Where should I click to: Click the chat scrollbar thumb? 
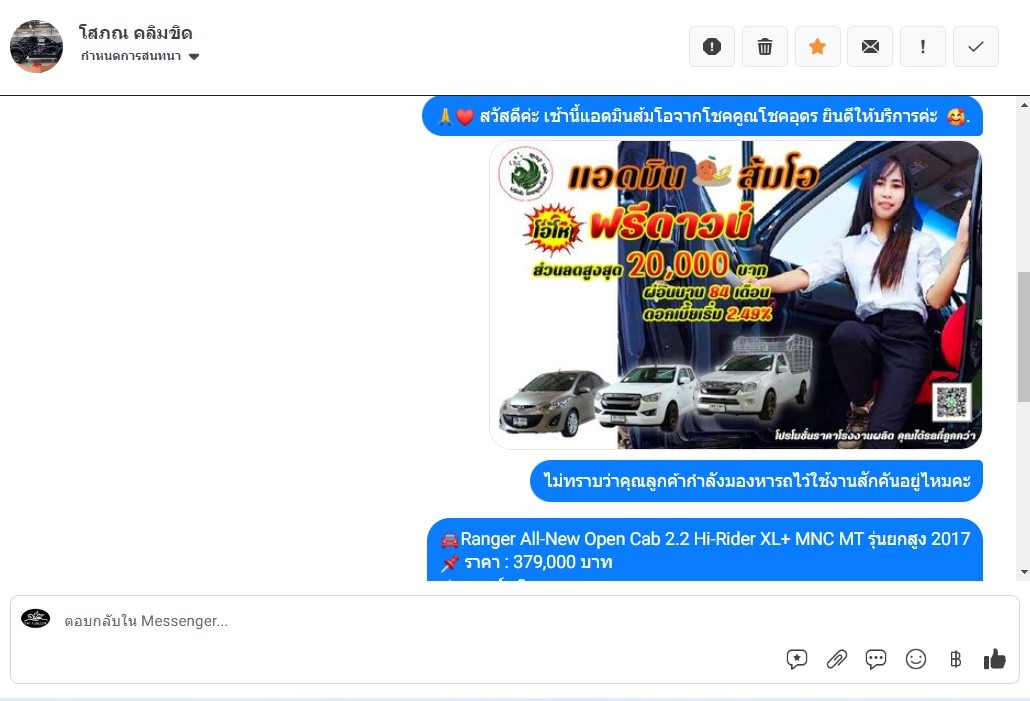1024,336
